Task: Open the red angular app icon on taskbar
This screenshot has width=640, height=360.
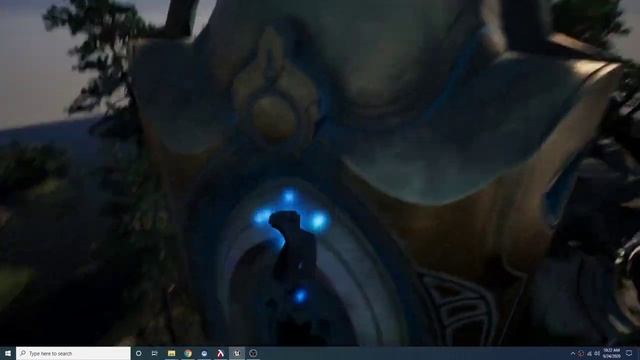Action: (220, 353)
